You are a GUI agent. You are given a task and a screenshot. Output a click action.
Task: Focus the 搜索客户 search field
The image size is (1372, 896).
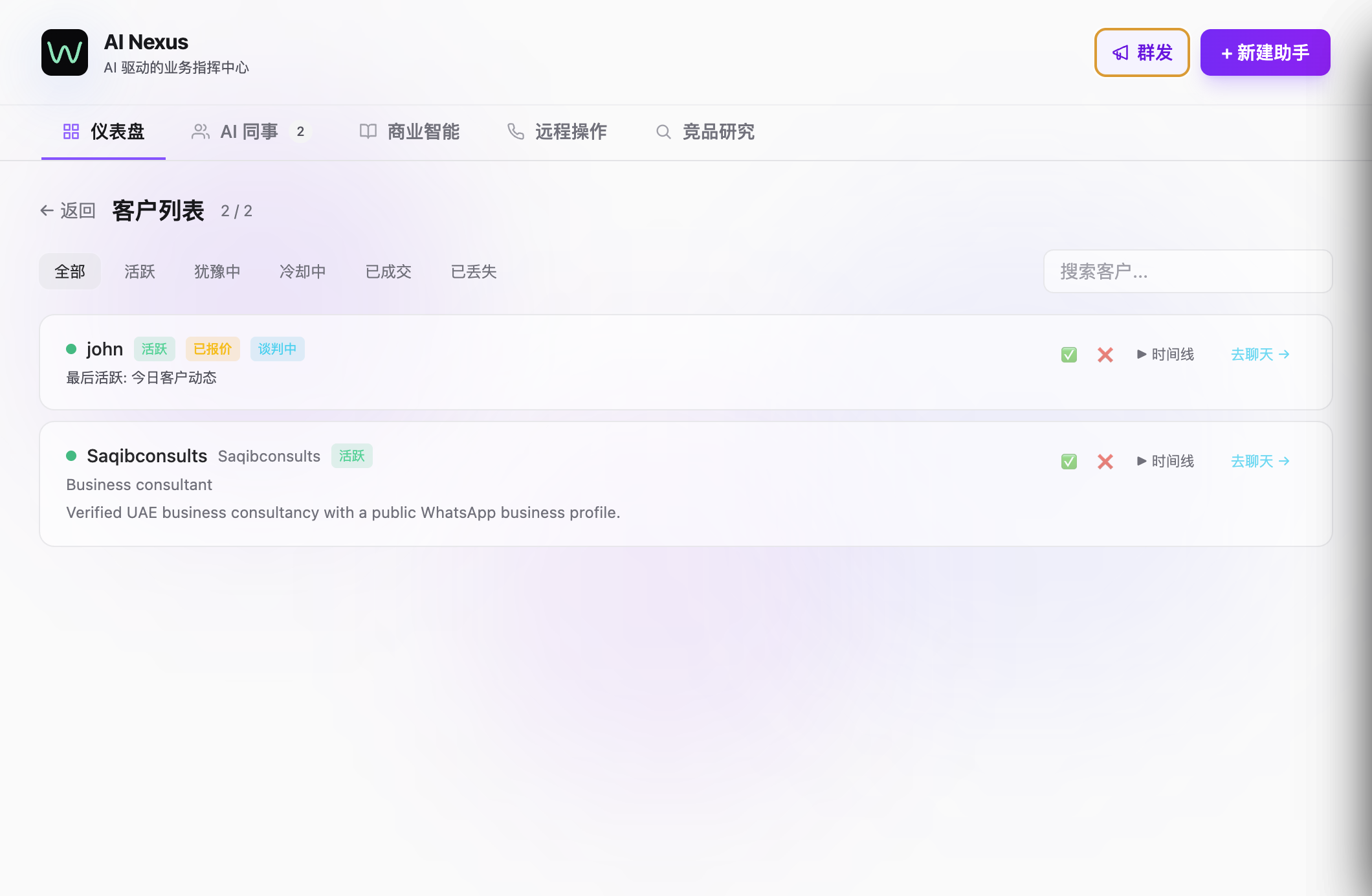click(x=1188, y=271)
